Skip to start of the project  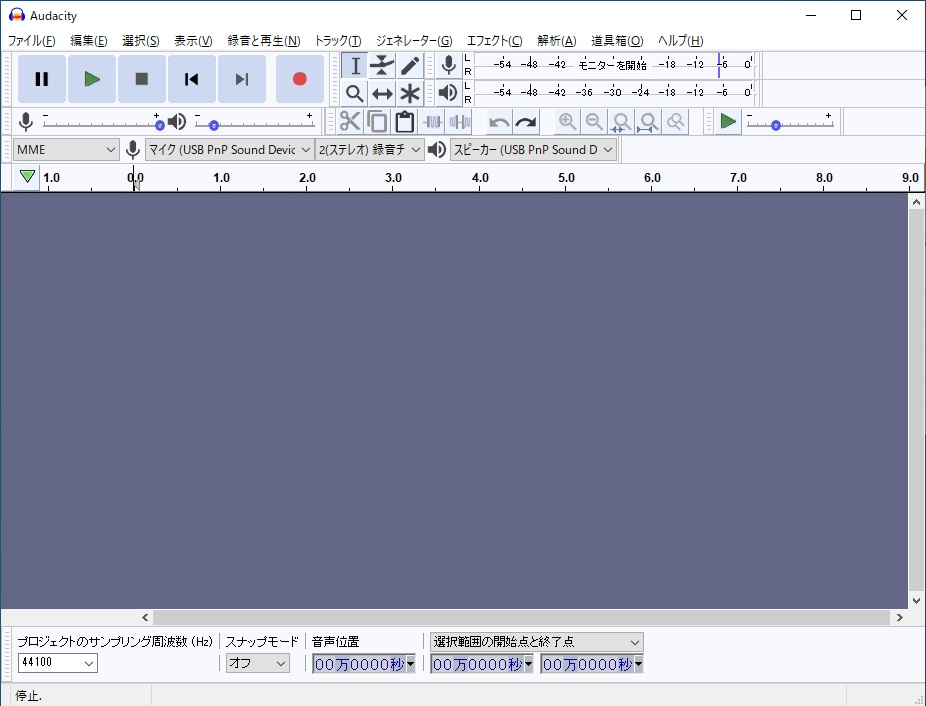point(191,79)
